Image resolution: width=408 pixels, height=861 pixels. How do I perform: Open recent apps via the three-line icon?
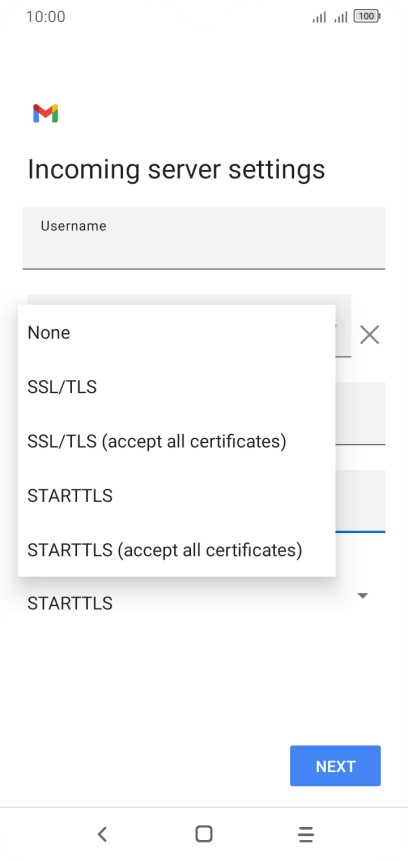point(306,834)
